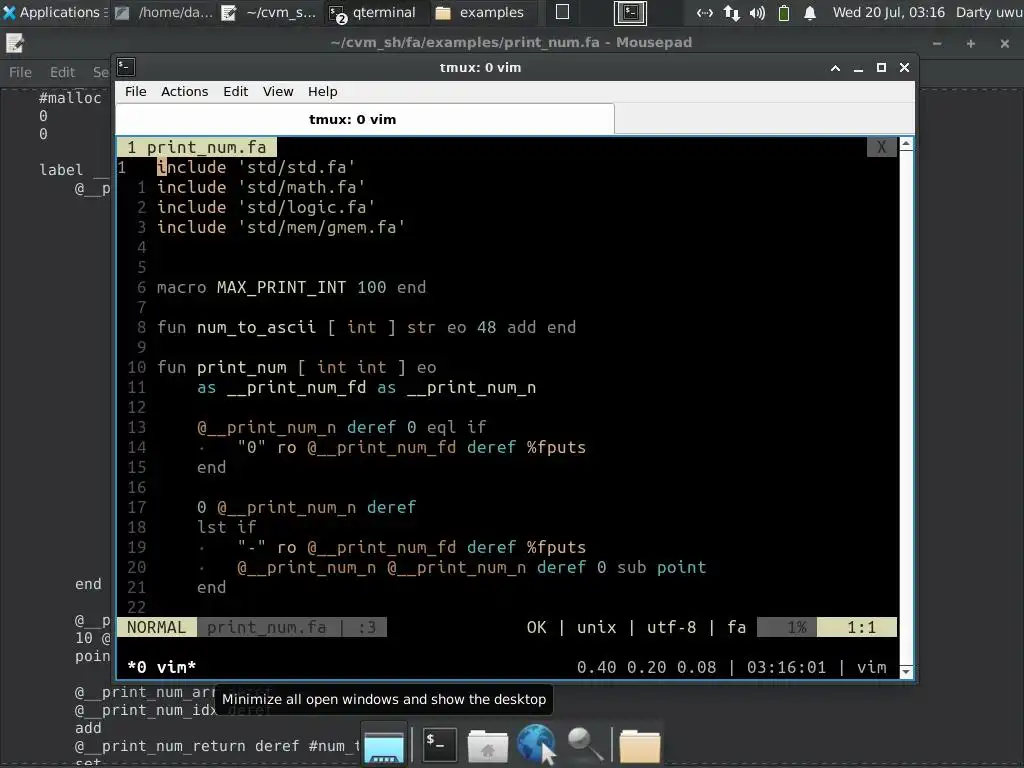
Task: Open the qterminal Help menu
Action: coord(323,91)
